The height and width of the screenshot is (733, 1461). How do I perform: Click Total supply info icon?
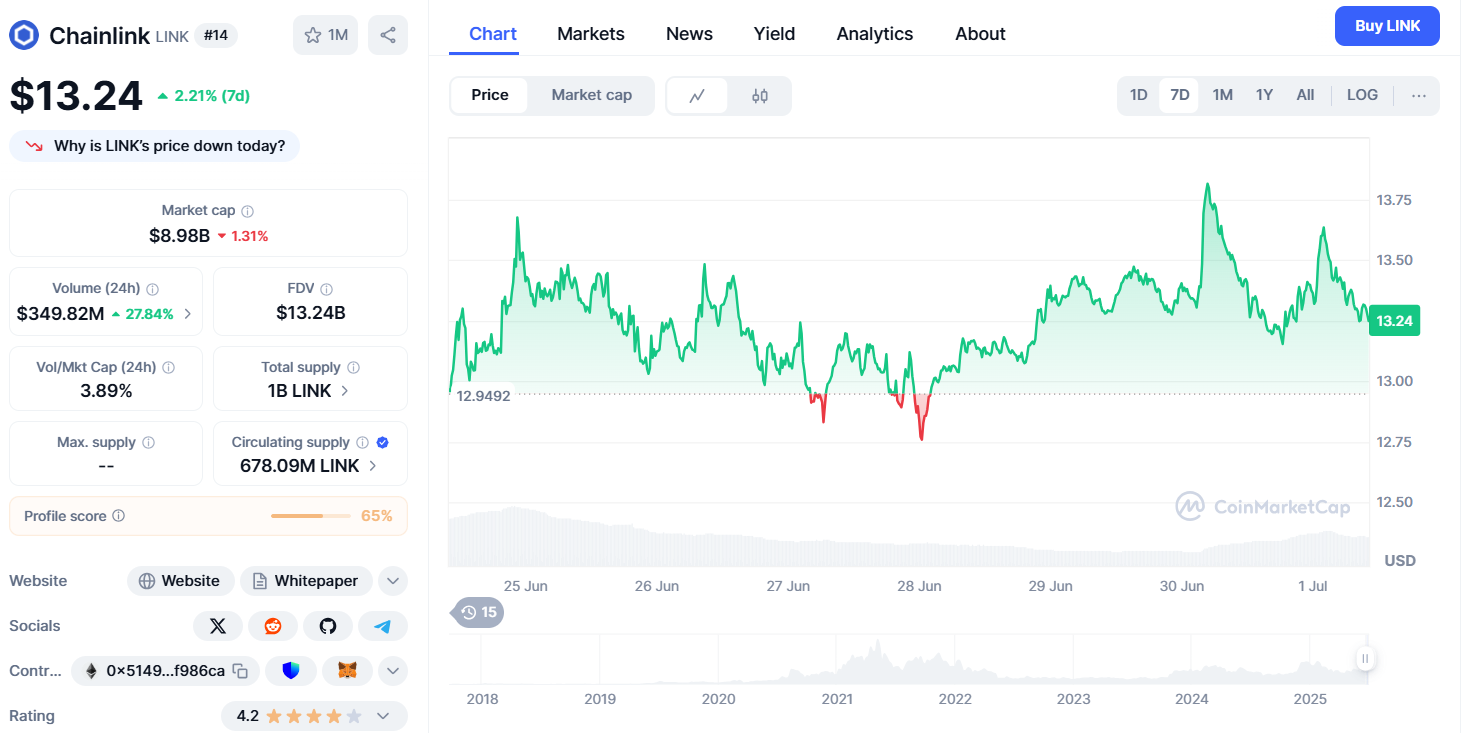click(x=353, y=368)
